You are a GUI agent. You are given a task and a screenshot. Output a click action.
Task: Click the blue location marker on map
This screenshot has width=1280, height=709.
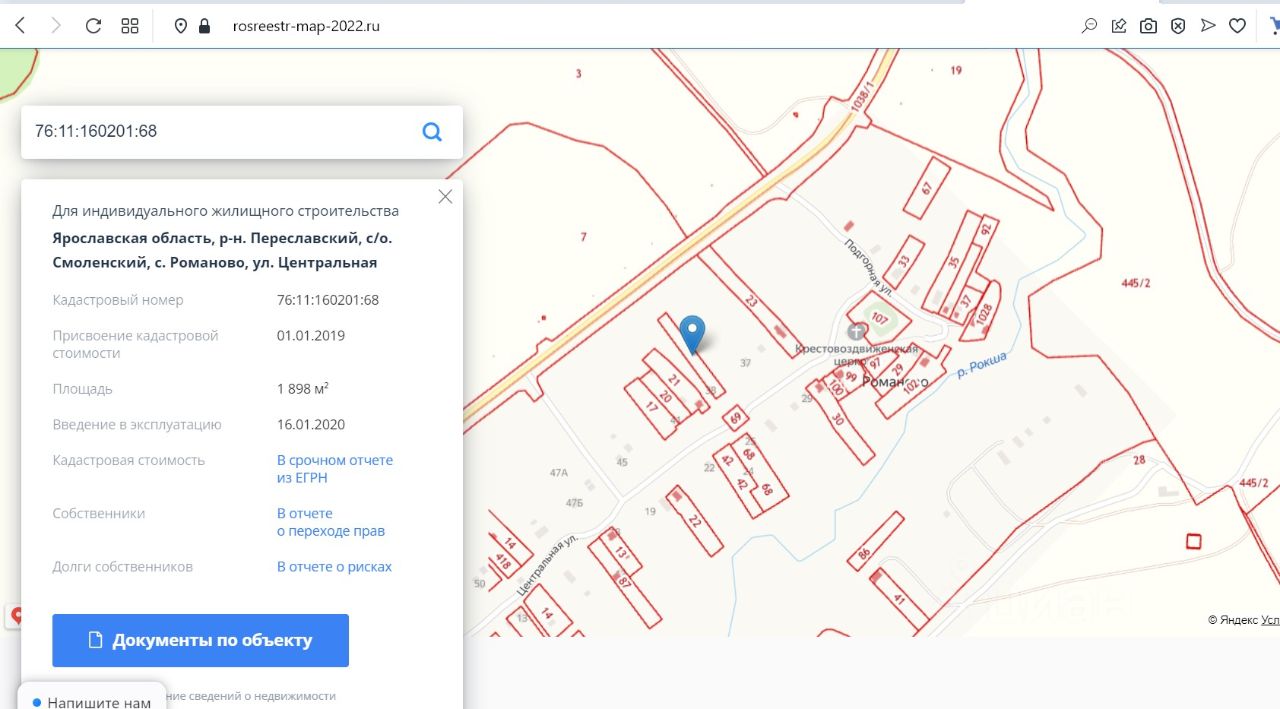pos(692,333)
